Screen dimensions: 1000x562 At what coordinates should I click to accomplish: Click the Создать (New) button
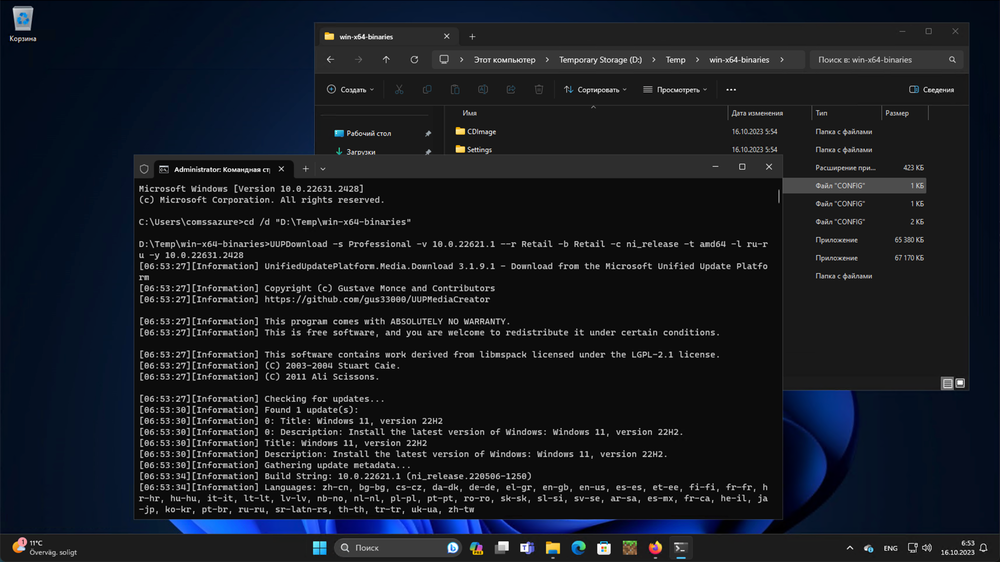tap(350, 90)
